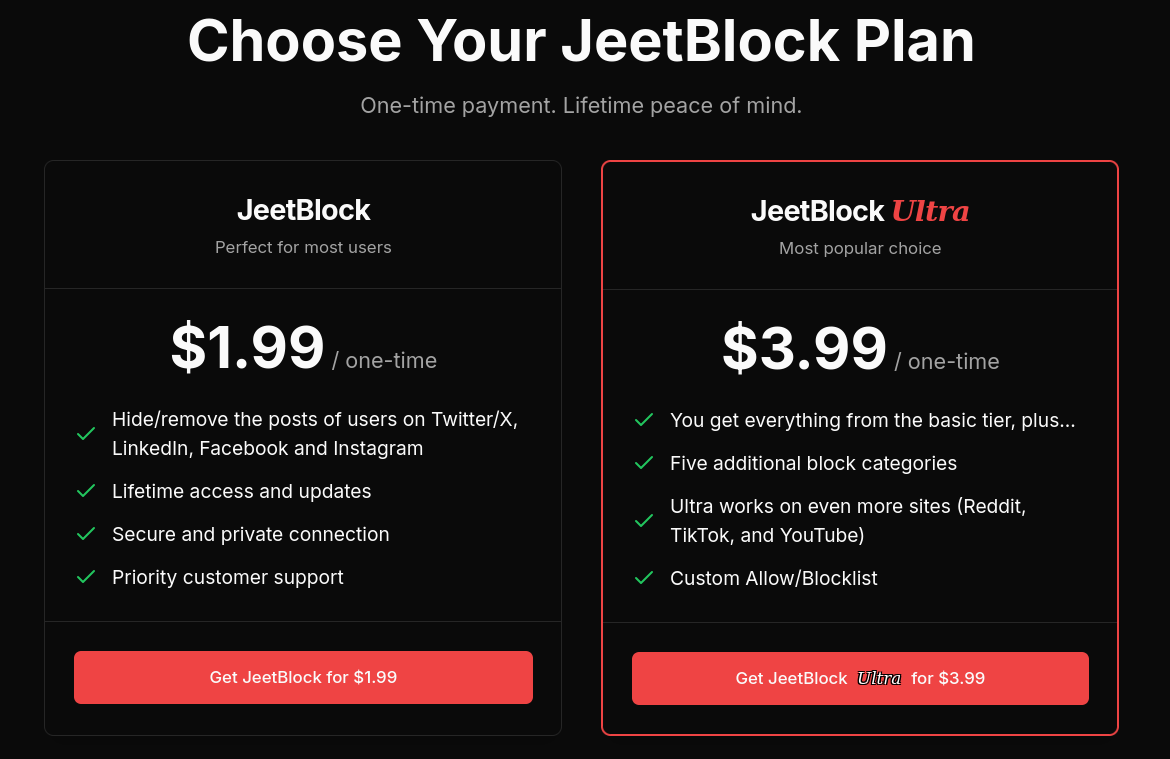Click checkmark beside Priority customer support
This screenshot has height=759, width=1170.
click(x=86, y=577)
